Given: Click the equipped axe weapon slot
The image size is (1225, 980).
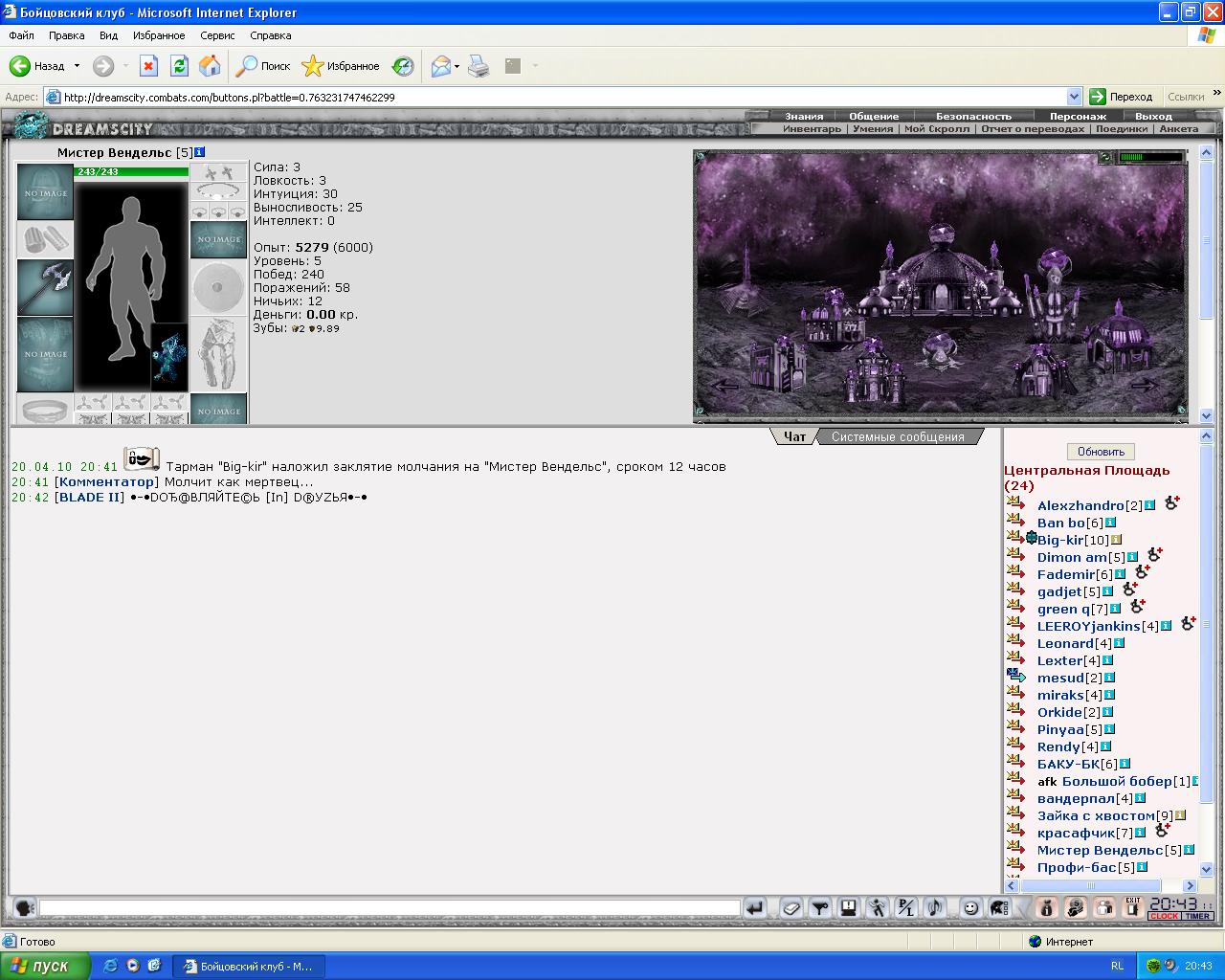Looking at the screenshot, I should (45, 287).
